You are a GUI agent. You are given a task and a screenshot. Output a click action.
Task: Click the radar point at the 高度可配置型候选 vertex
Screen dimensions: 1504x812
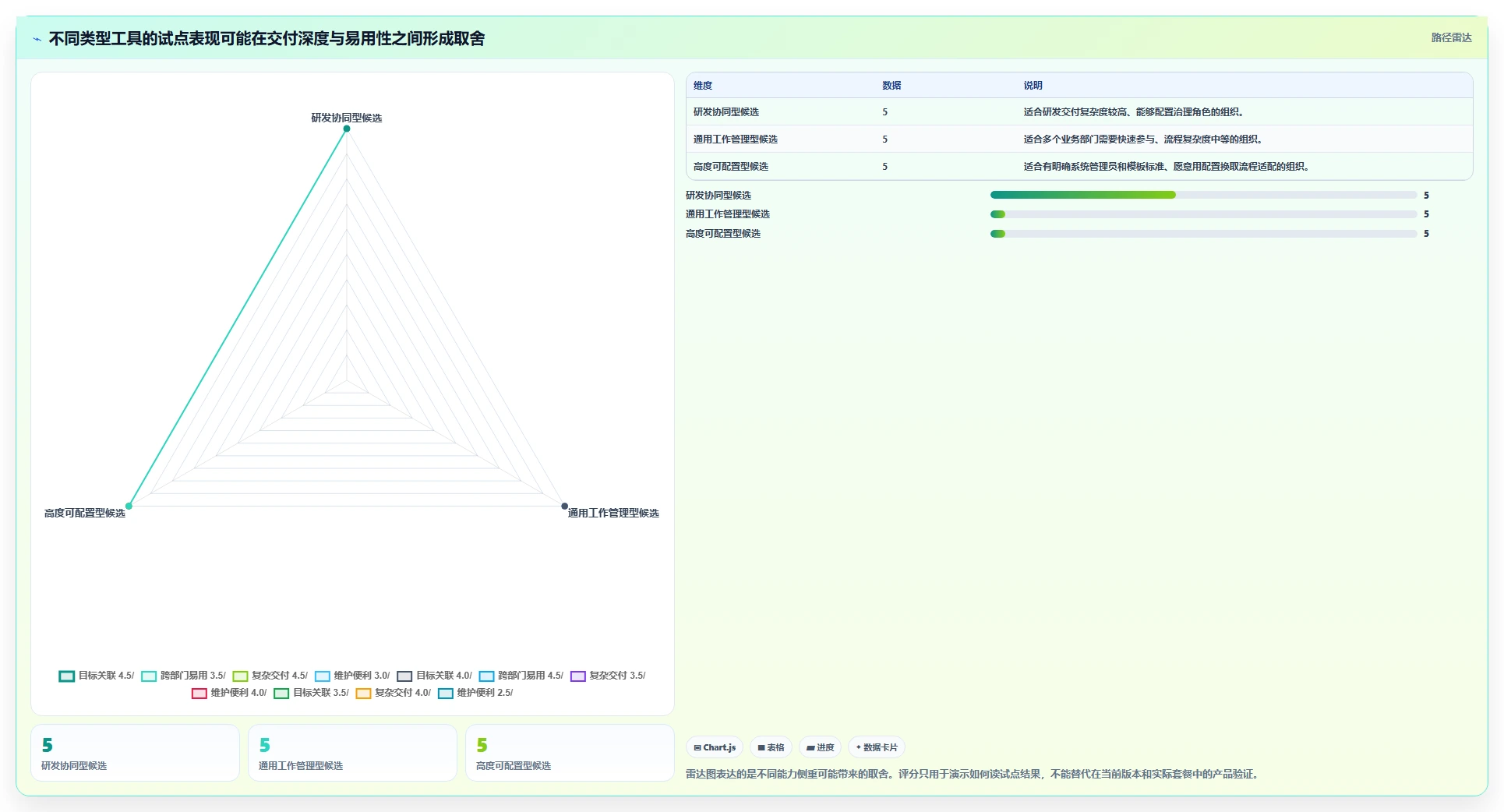(x=129, y=506)
